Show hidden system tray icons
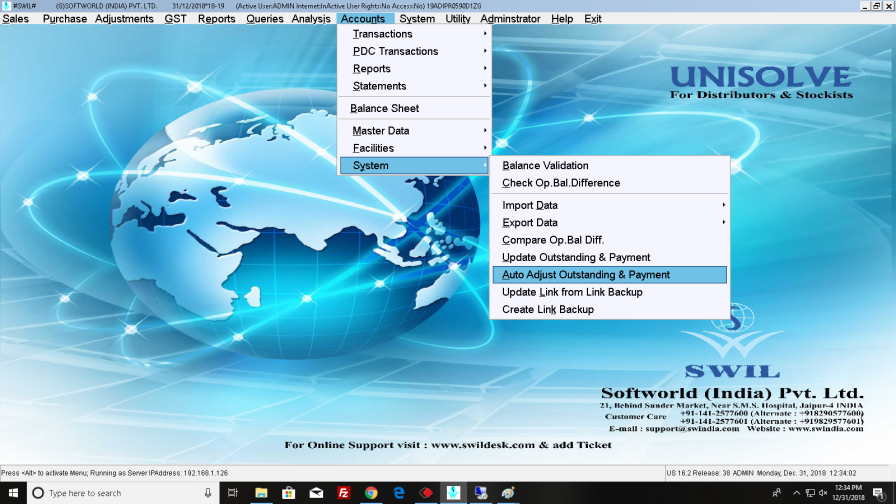Image resolution: width=896 pixels, height=504 pixels. (796, 493)
